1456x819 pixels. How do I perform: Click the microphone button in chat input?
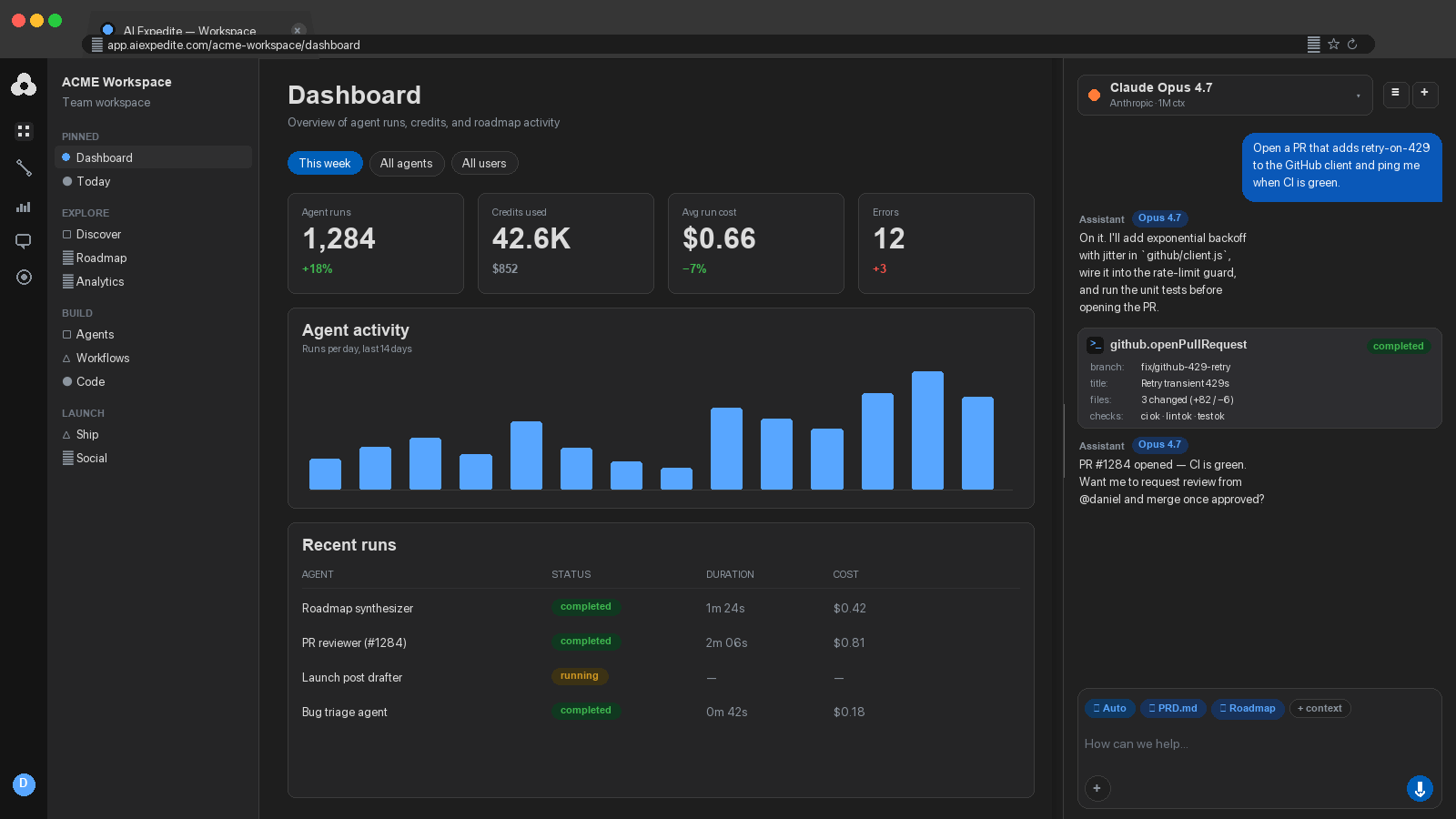1420,788
